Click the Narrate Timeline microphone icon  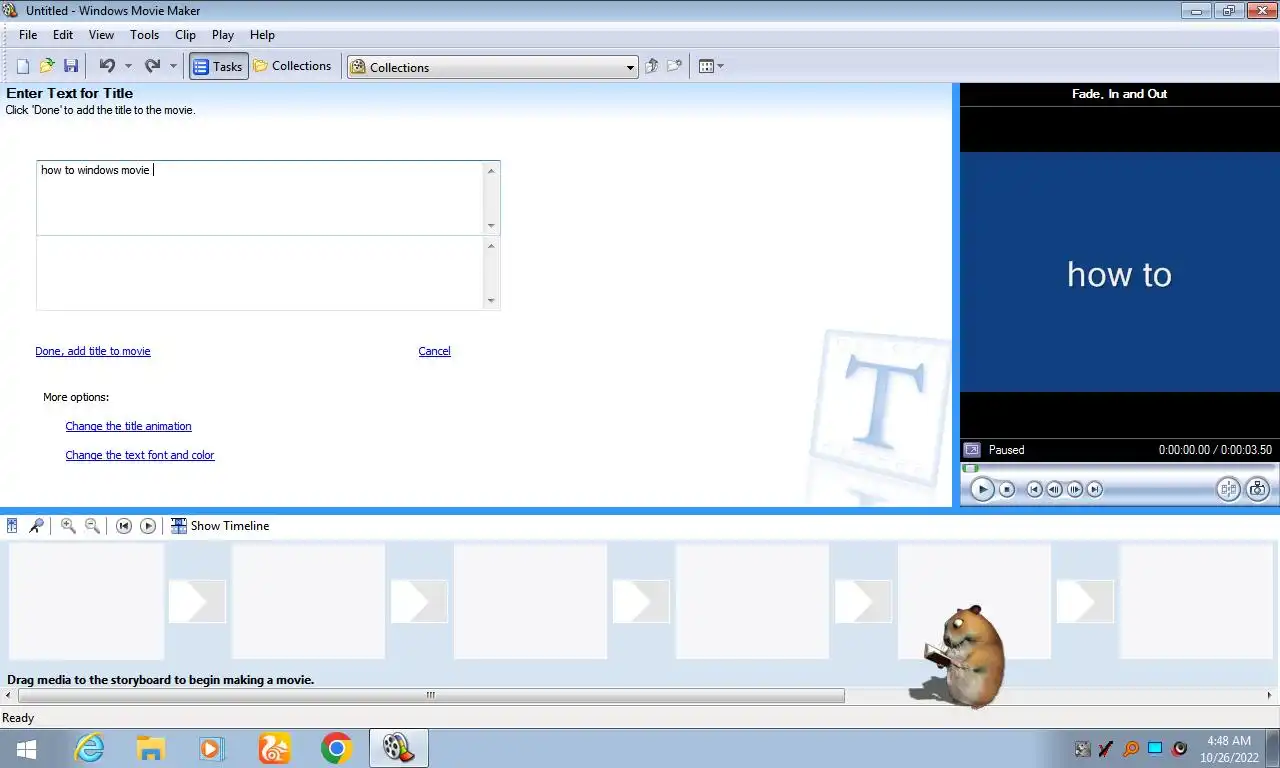36,526
